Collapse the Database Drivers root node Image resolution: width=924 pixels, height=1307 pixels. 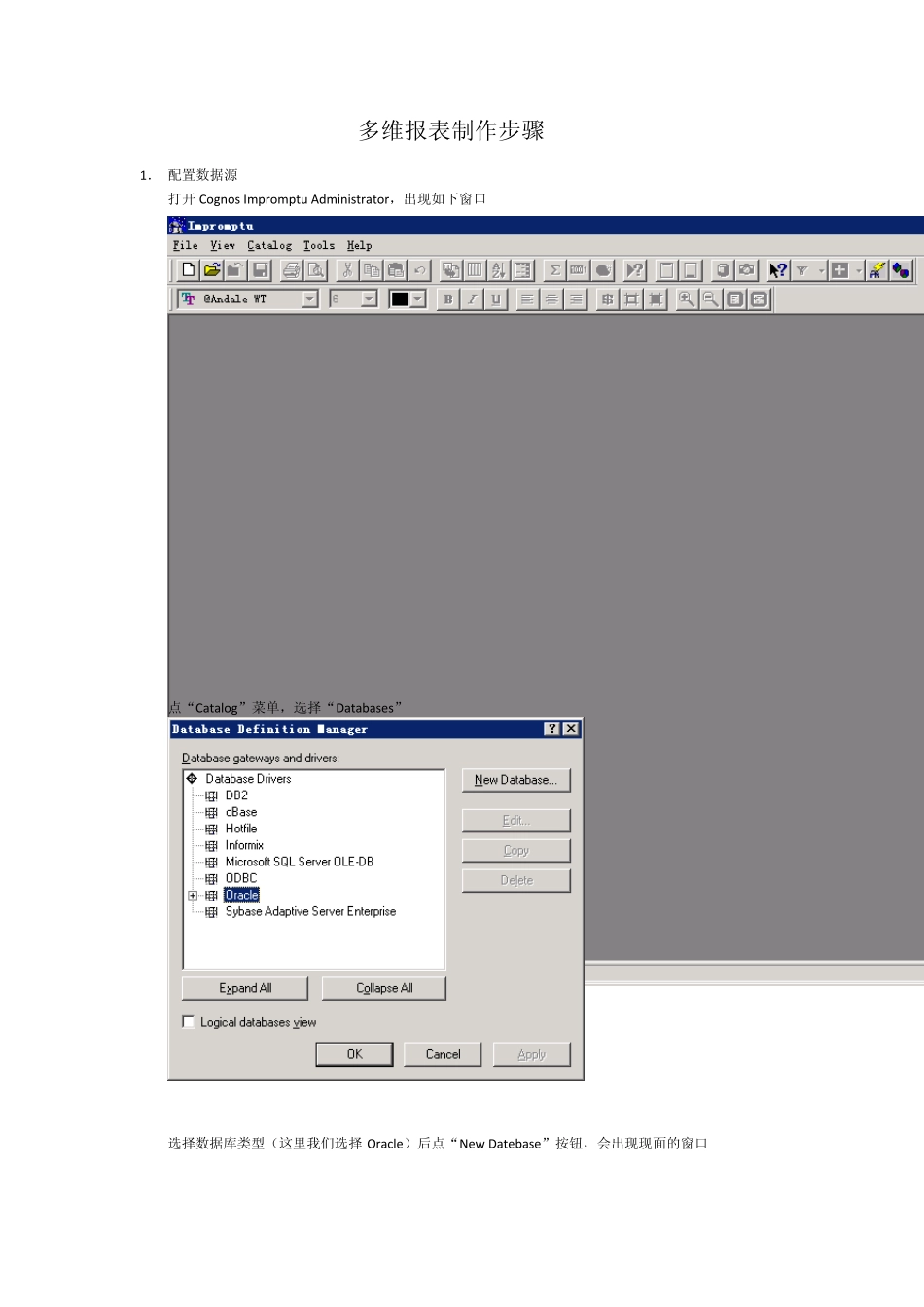coord(192,779)
